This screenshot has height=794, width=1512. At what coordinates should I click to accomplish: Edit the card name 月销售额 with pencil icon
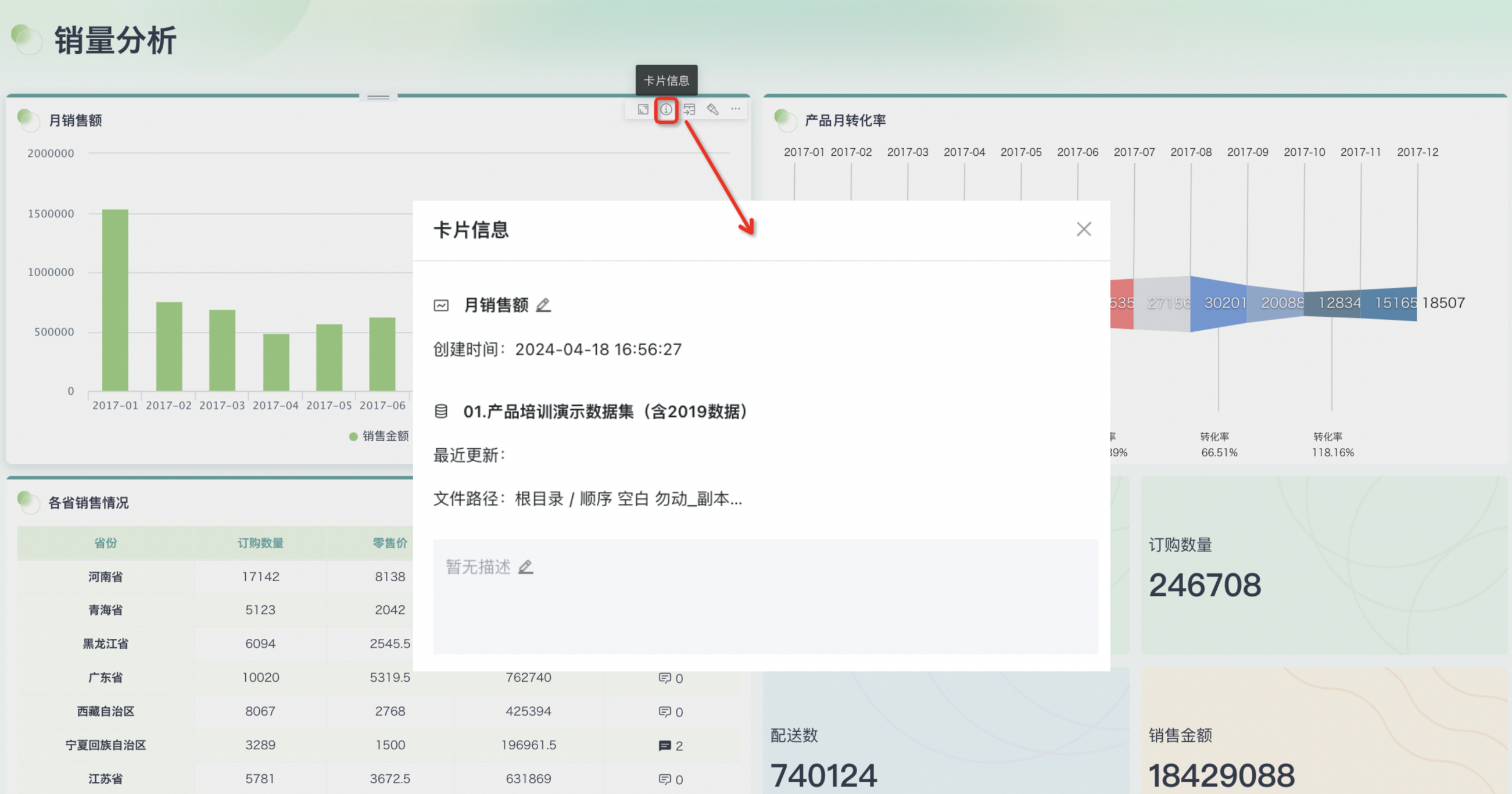[543, 305]
